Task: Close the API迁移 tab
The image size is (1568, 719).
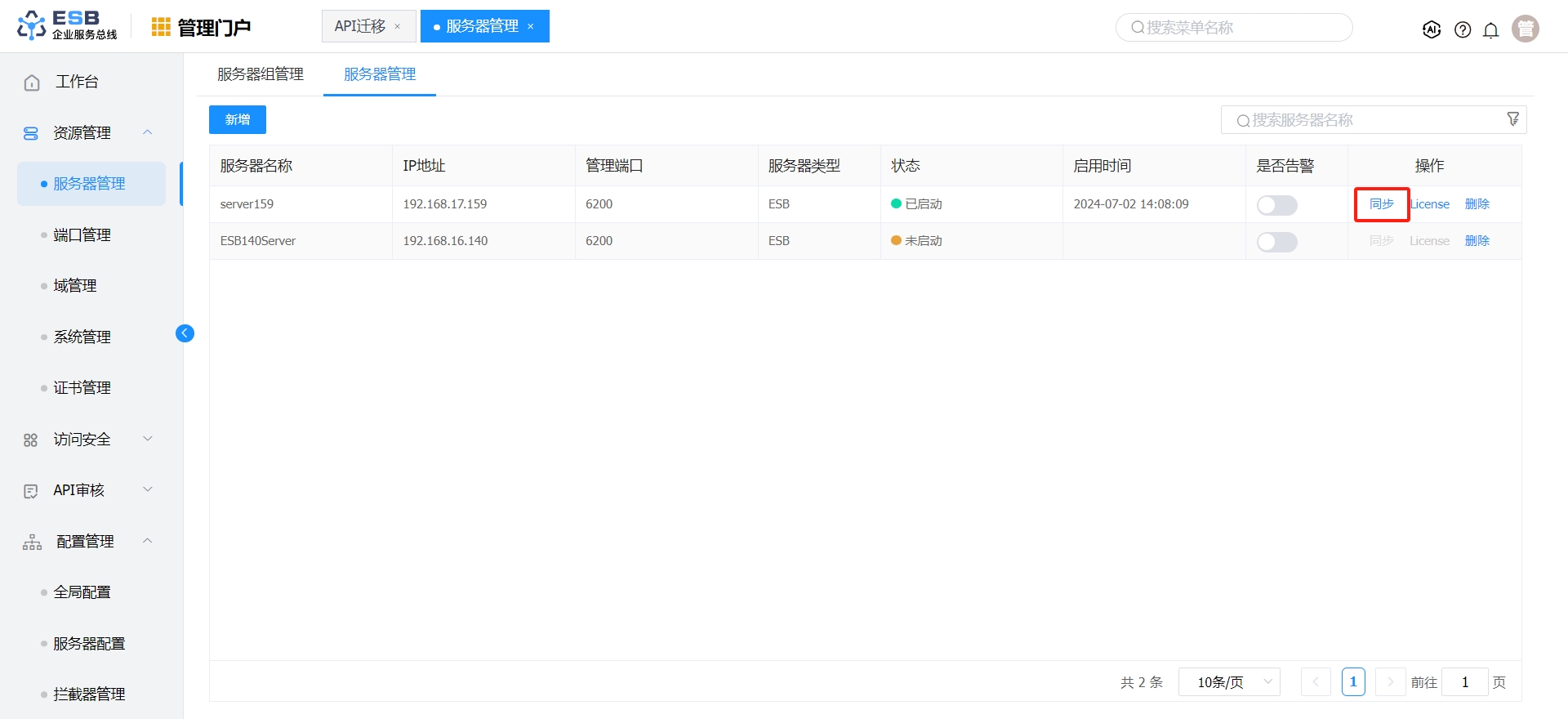Action: click(398, 27)
